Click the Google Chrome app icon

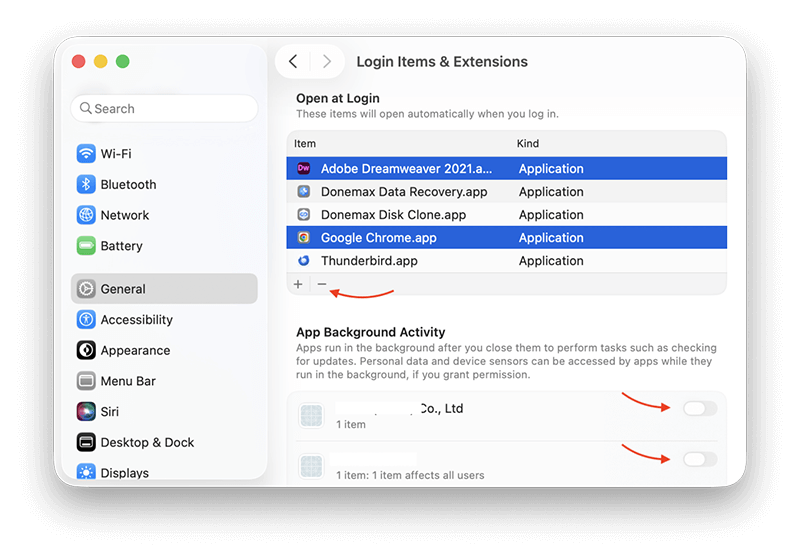[304, 237]
